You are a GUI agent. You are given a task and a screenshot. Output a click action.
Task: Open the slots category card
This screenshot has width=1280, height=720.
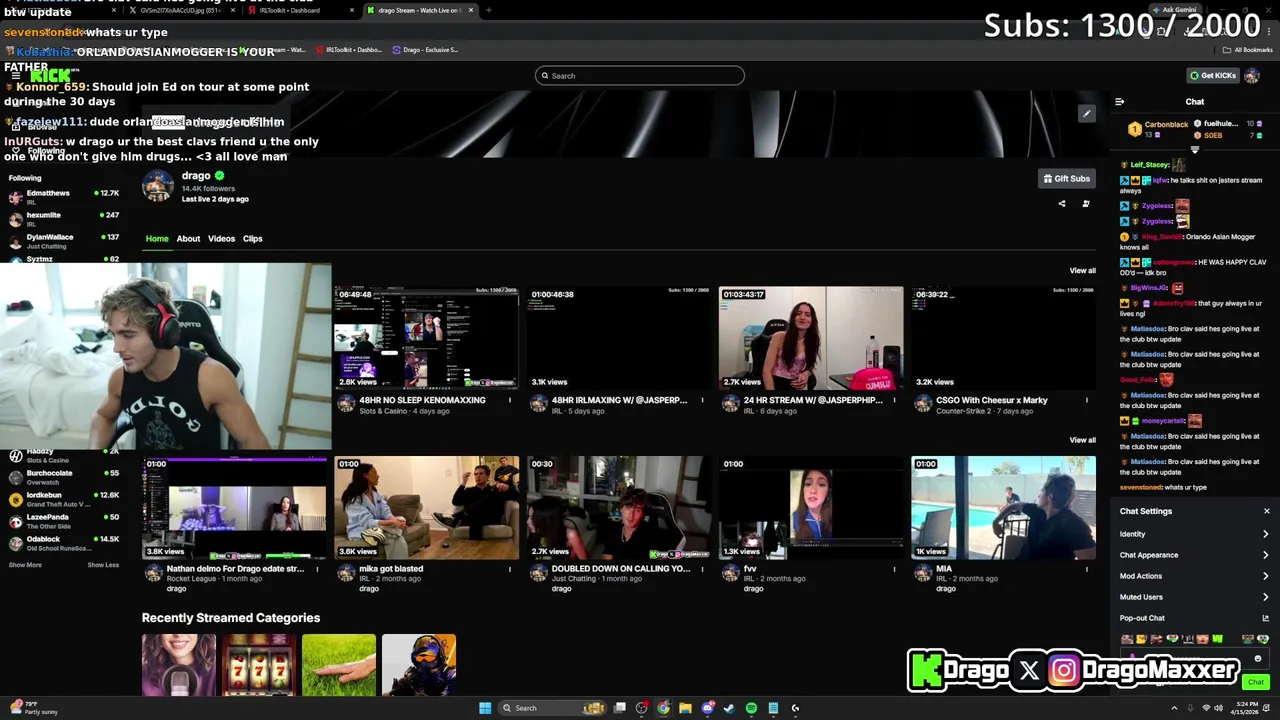[259, 665]
